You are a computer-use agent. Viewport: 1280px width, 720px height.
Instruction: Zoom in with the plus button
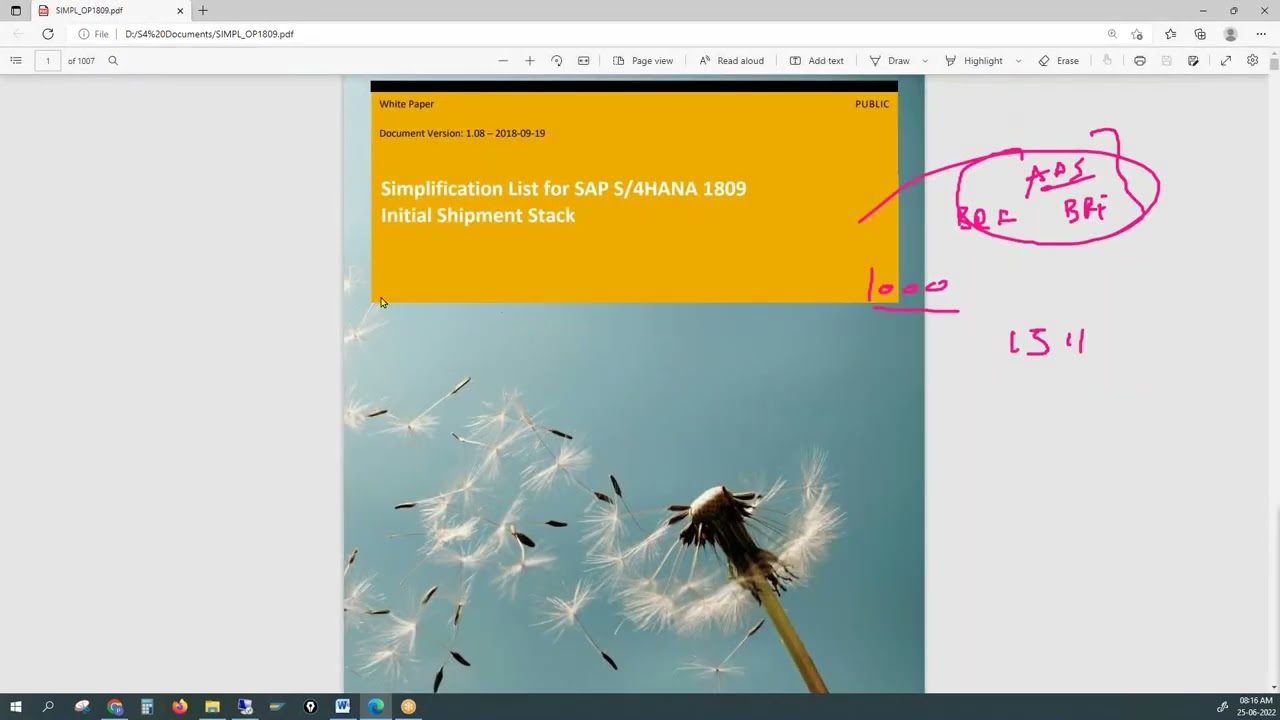[530, 61]
